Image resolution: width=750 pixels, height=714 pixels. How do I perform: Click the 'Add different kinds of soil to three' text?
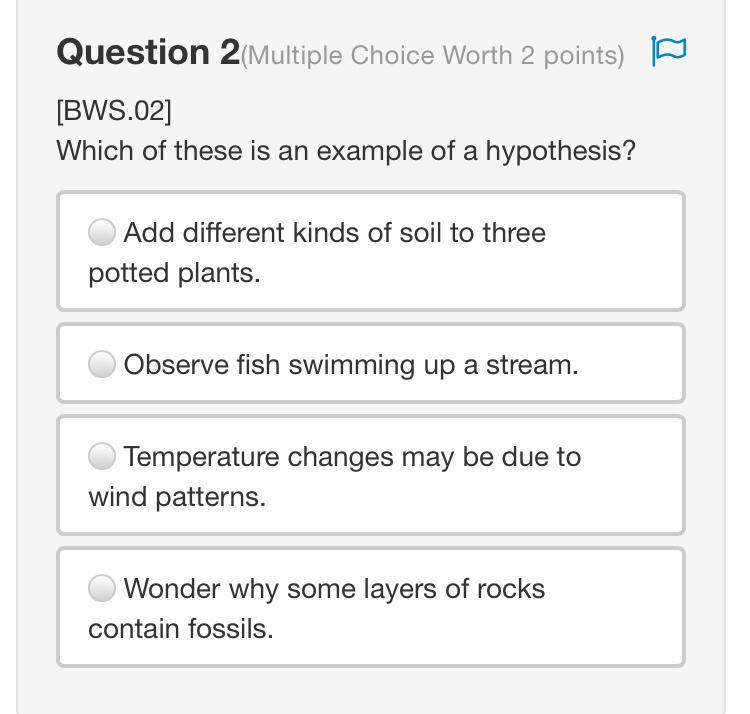334,232
